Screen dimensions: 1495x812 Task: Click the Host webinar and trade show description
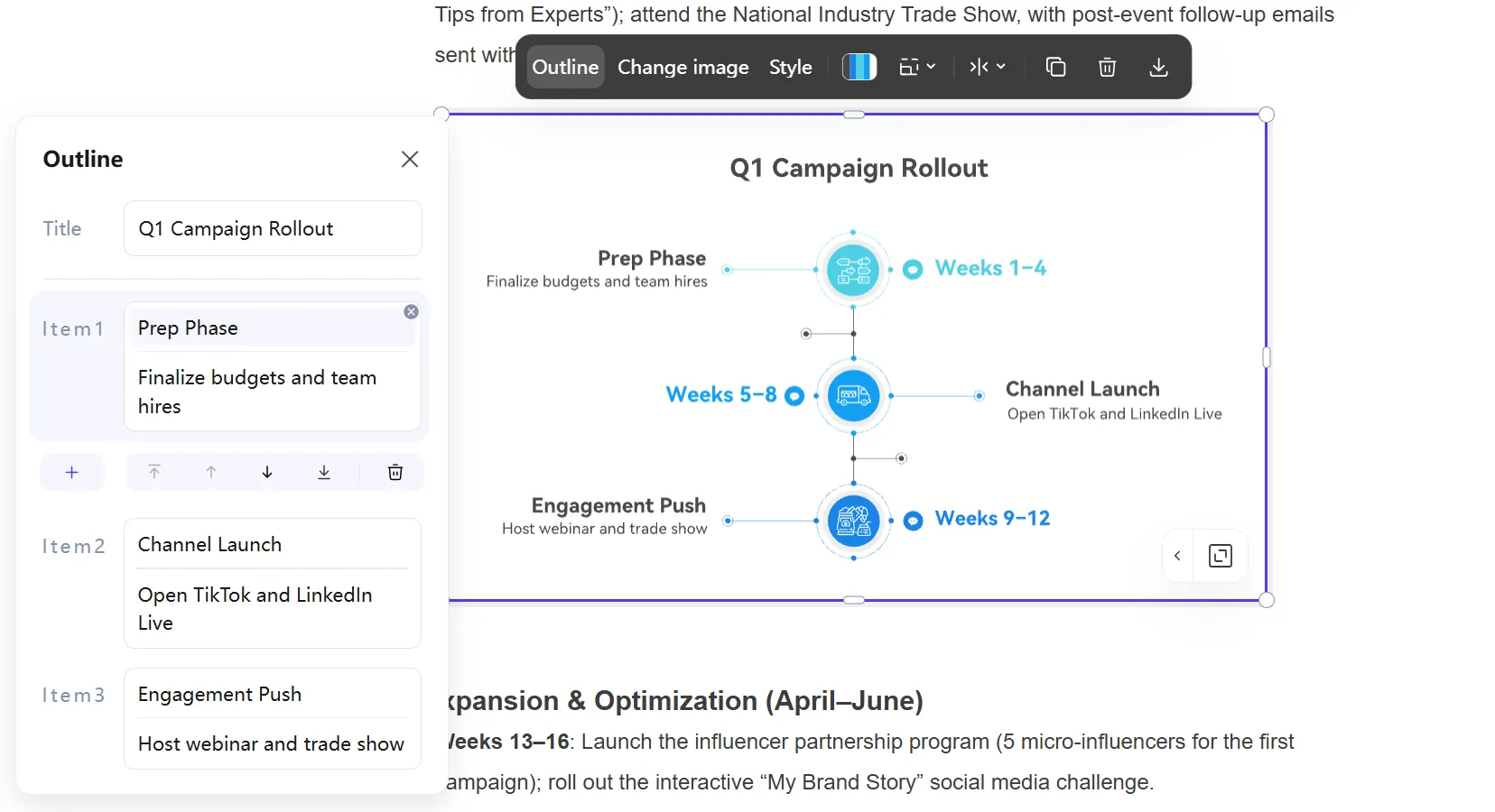point(271,743)
